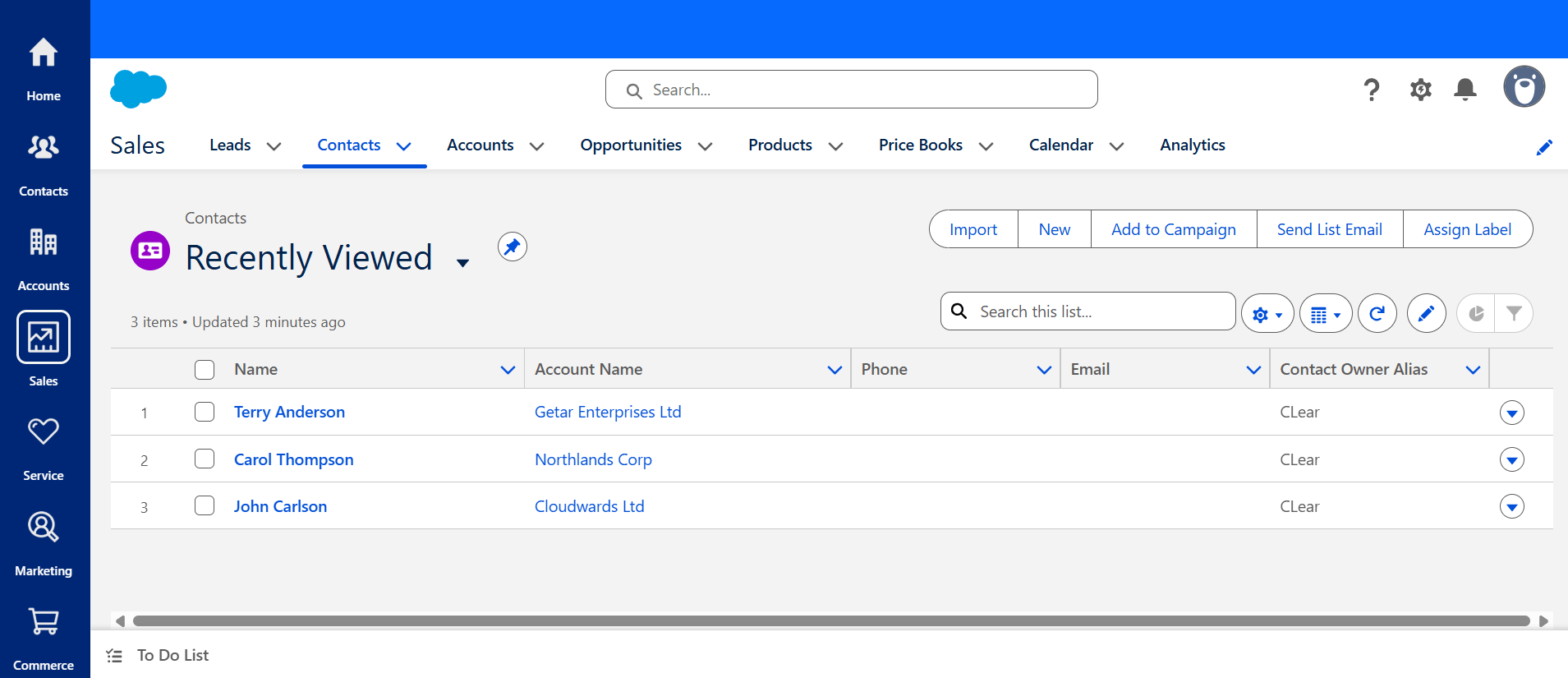Focus the global Search field
This screenshot has height=678, width=1568.
(x=852, y=89)
